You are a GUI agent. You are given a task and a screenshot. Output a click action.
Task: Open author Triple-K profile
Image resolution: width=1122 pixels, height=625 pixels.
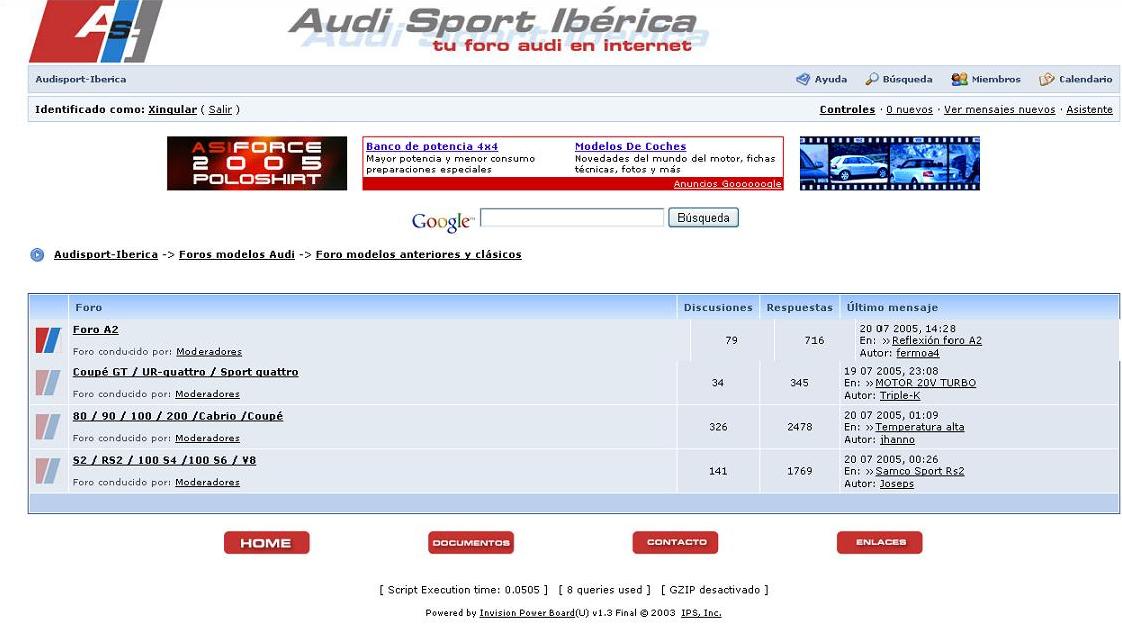pos(900,395)
